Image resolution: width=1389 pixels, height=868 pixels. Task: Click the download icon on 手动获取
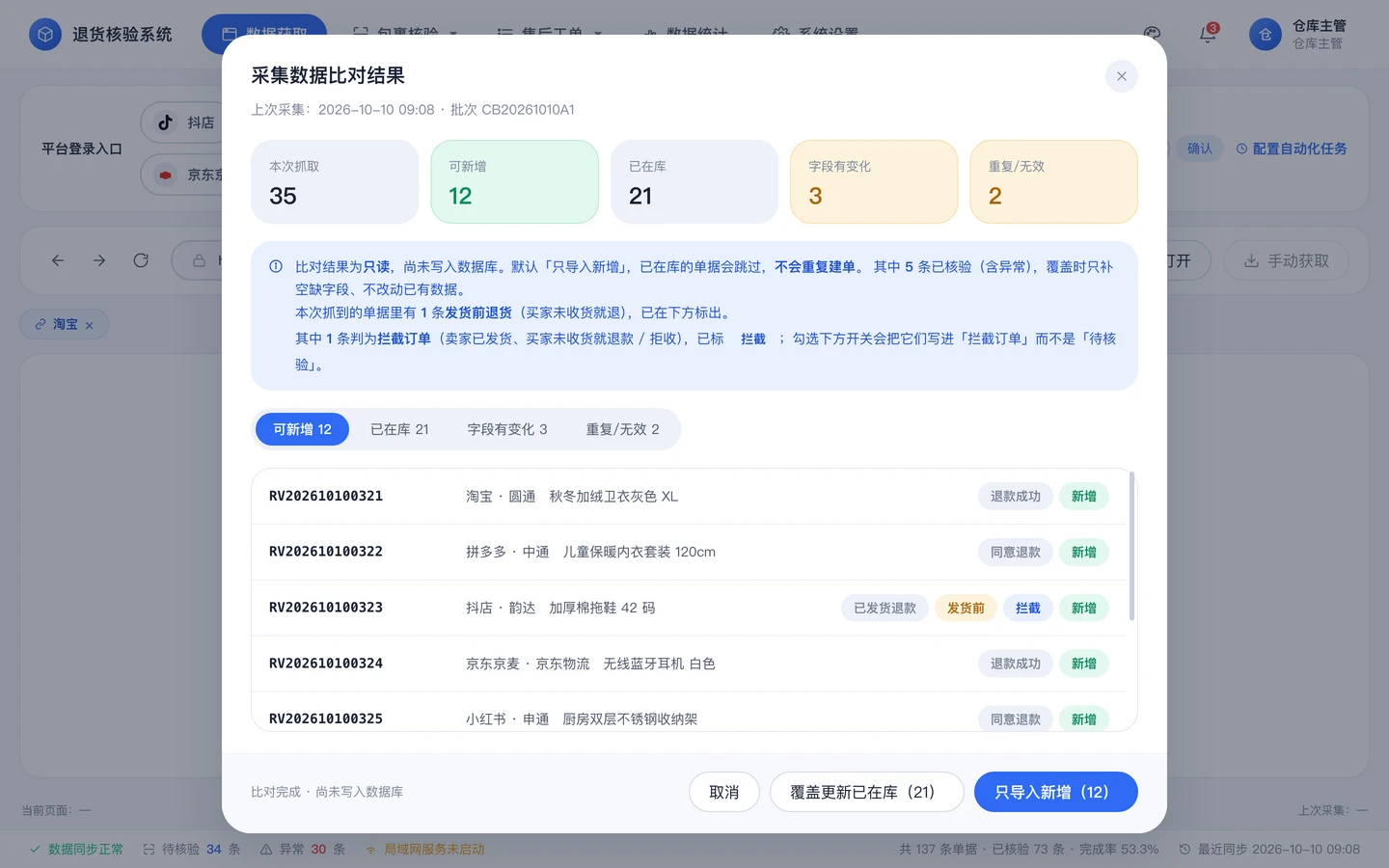[x=1251, y=260]
